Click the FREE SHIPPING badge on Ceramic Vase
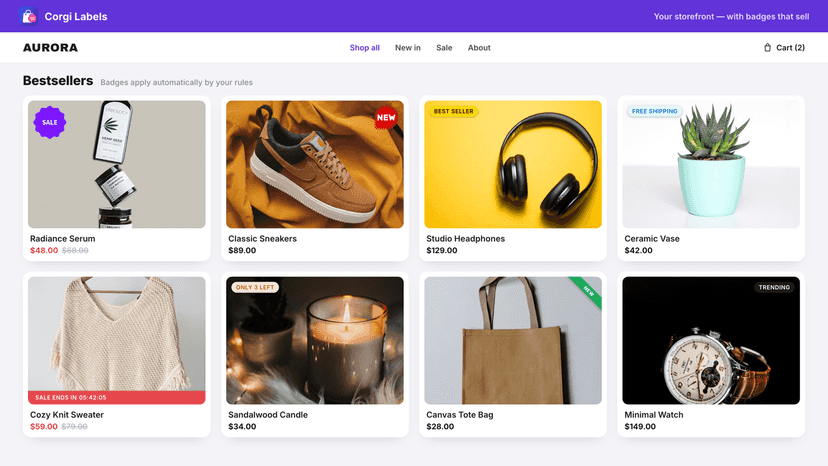The height and width of the screenshot is (466, 828). coord(654,111)
